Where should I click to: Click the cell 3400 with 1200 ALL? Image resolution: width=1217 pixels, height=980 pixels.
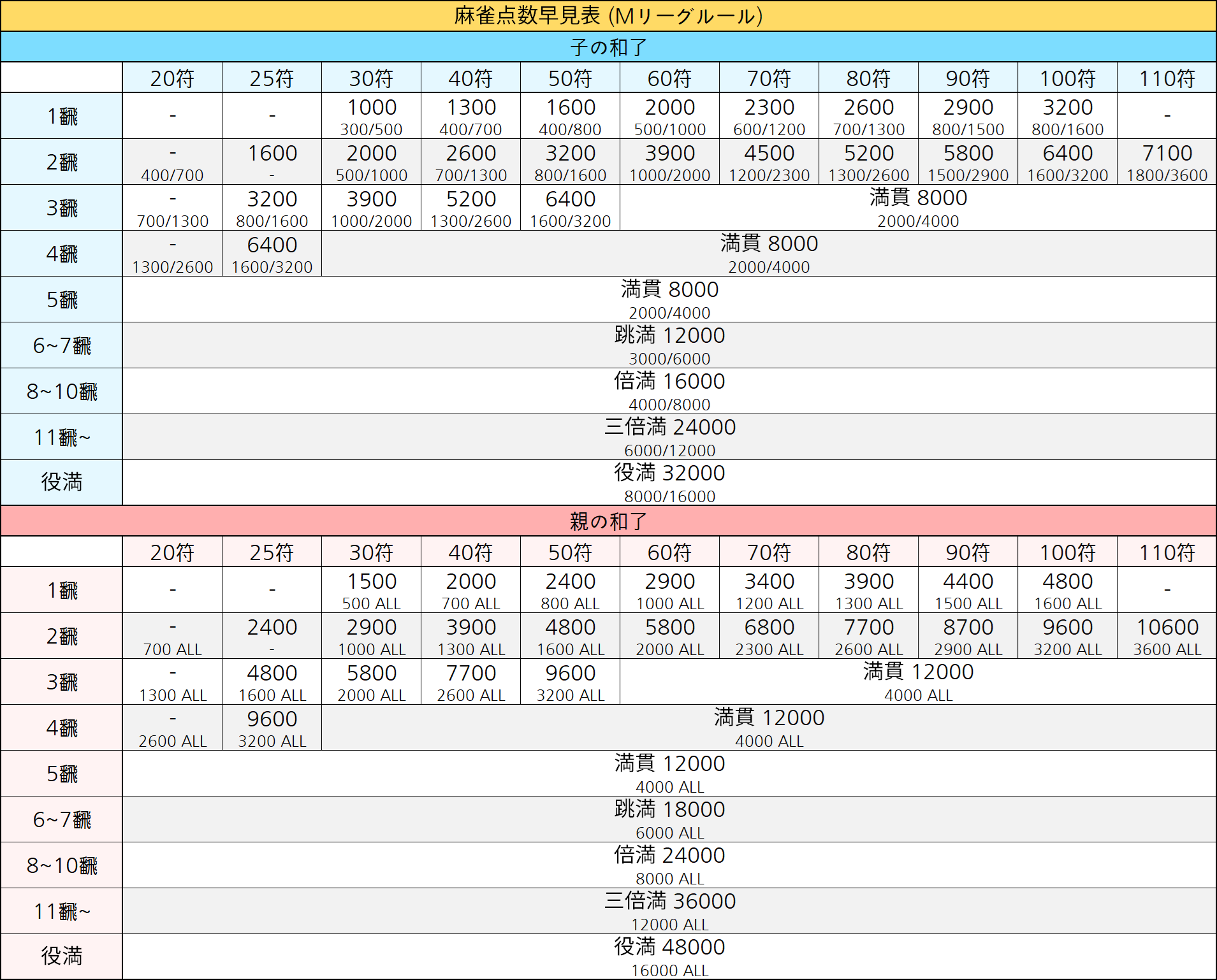tap(769, 590)
